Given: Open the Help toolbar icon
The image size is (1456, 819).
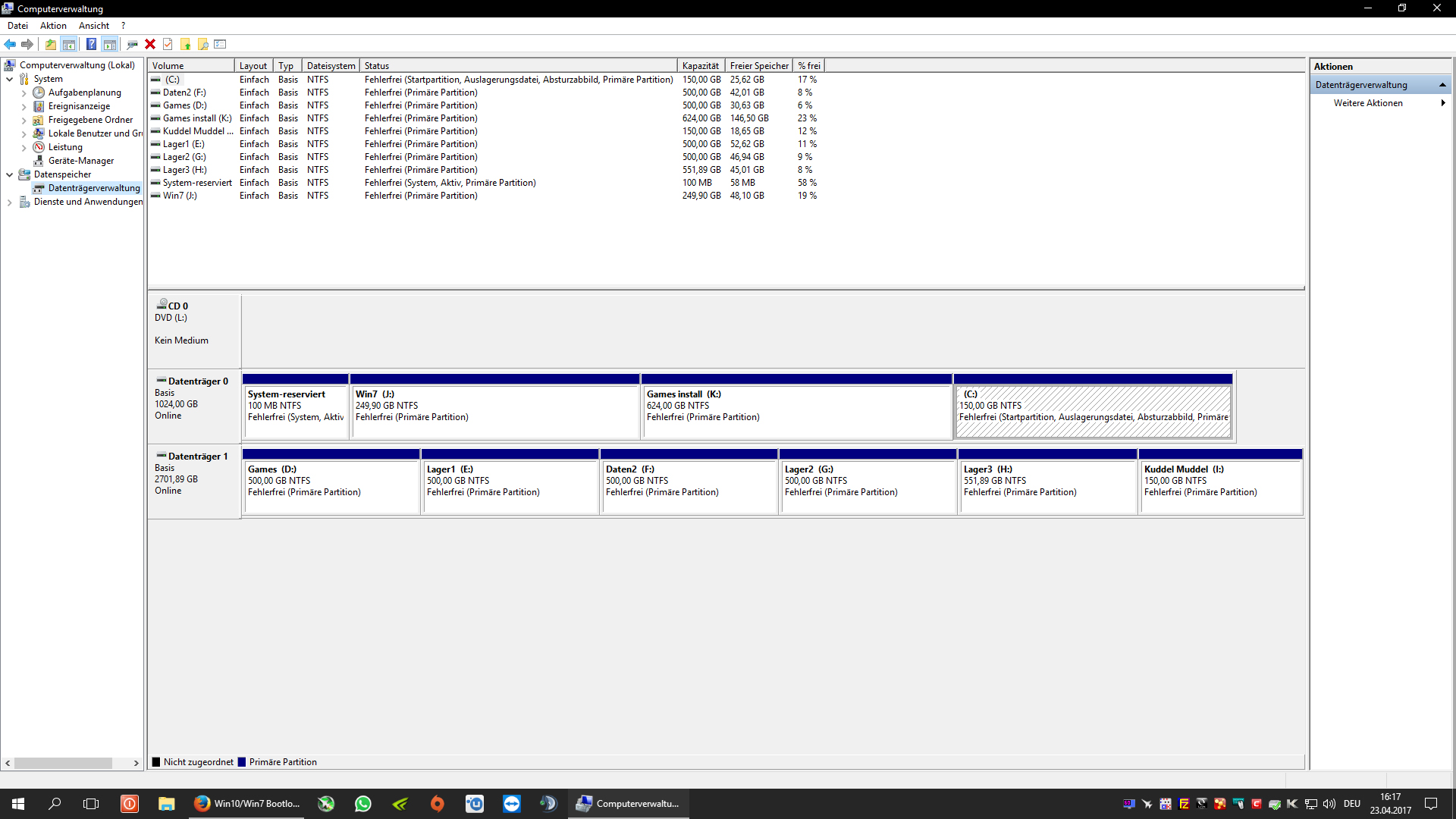Looking at the screenshot, I should point(91,44).
